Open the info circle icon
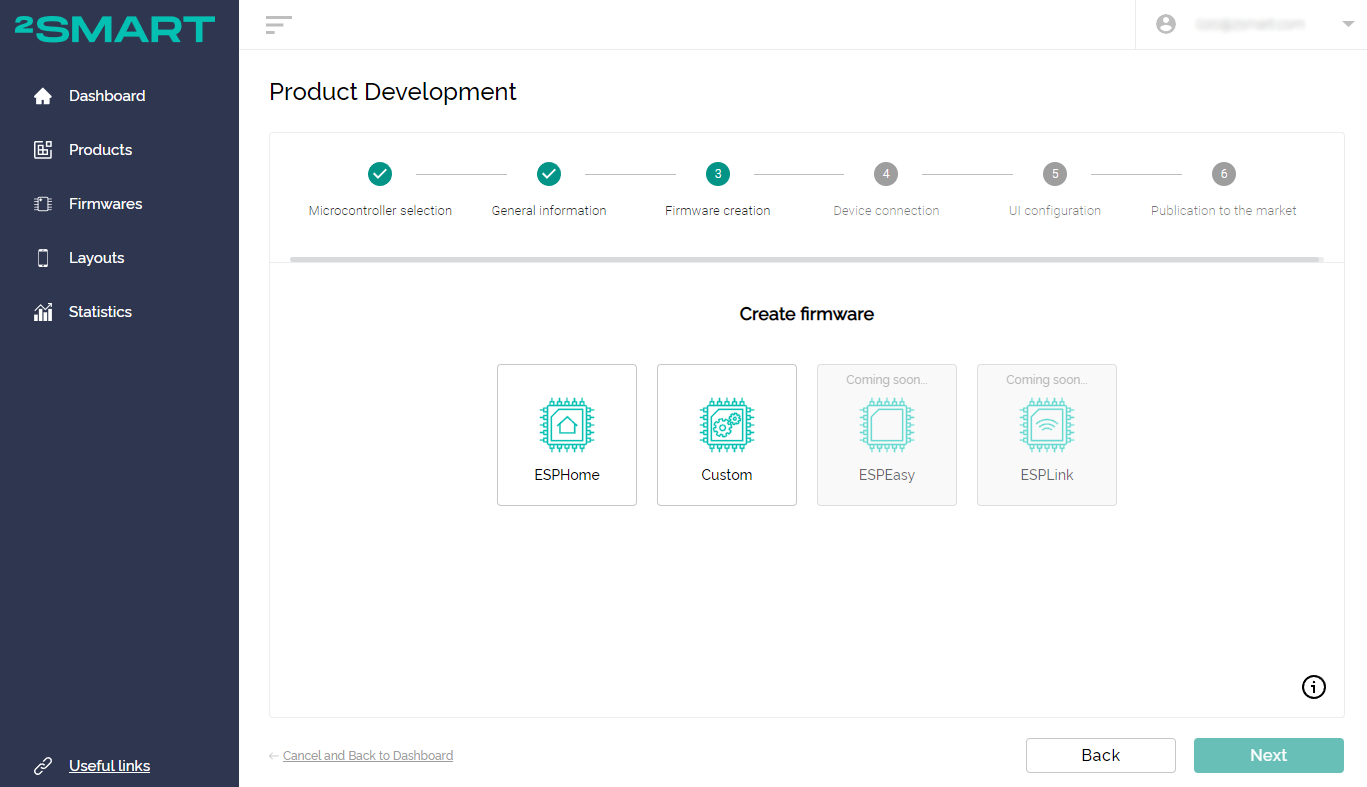Viewport: 1367px width, 787px height. coord(1314,687)
